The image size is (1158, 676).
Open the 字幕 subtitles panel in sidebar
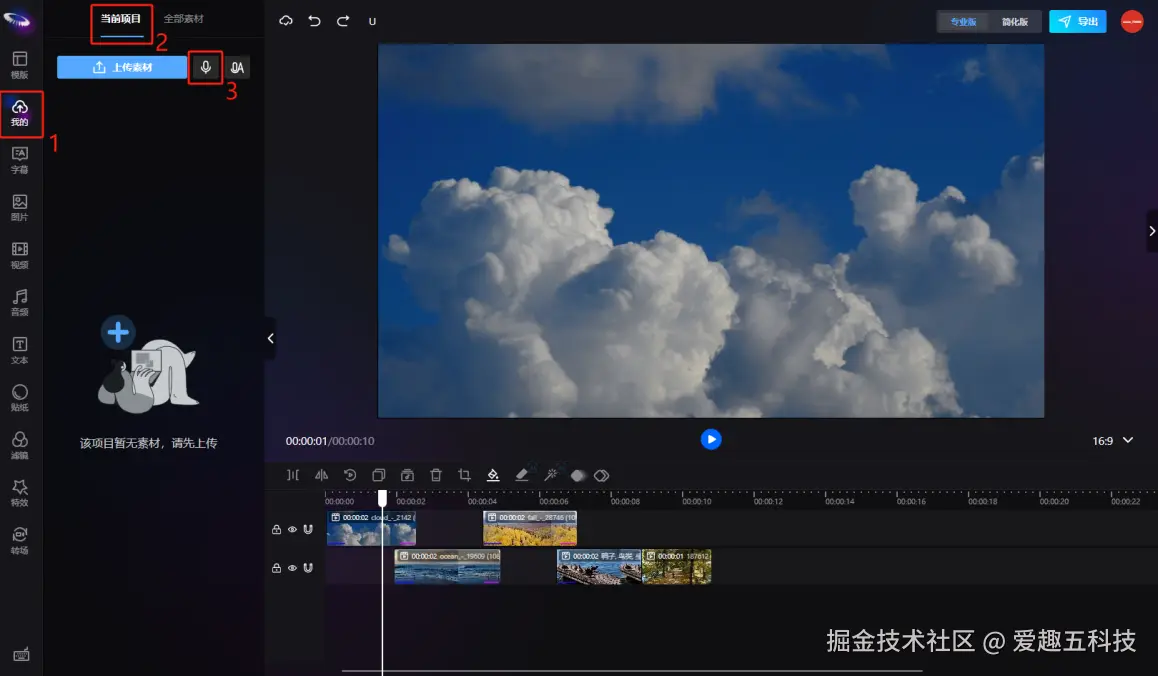pyautogui.click(x=20, y=159)
